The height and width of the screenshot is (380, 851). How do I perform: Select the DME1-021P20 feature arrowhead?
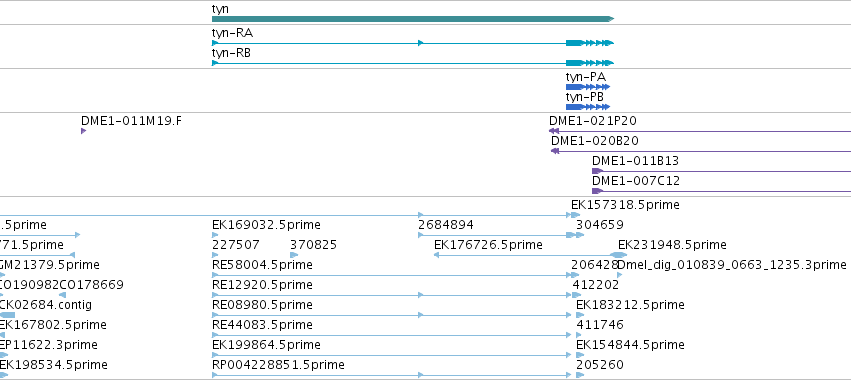pos(554,131)
